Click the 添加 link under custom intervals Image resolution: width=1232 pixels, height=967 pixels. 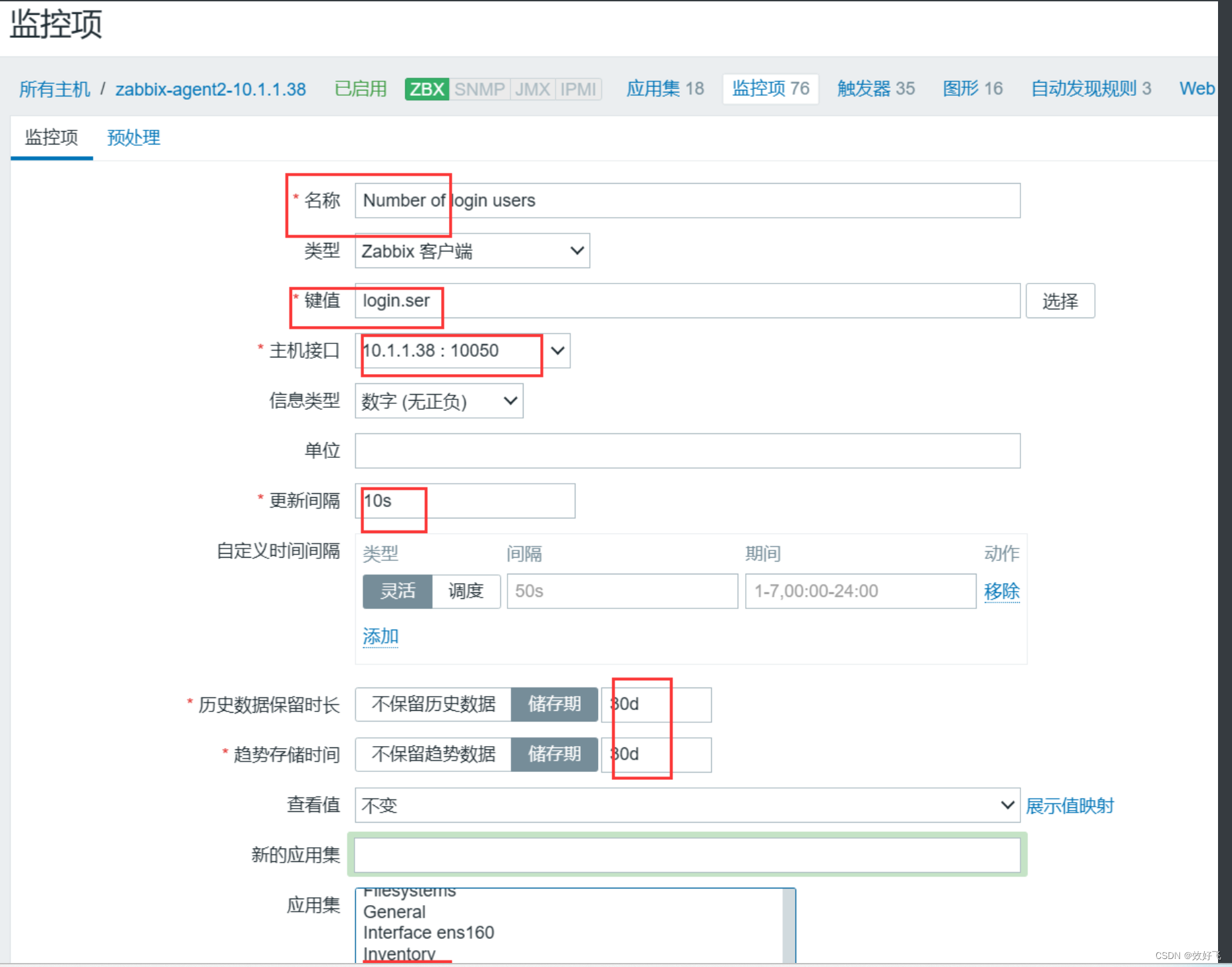(381, 636)
